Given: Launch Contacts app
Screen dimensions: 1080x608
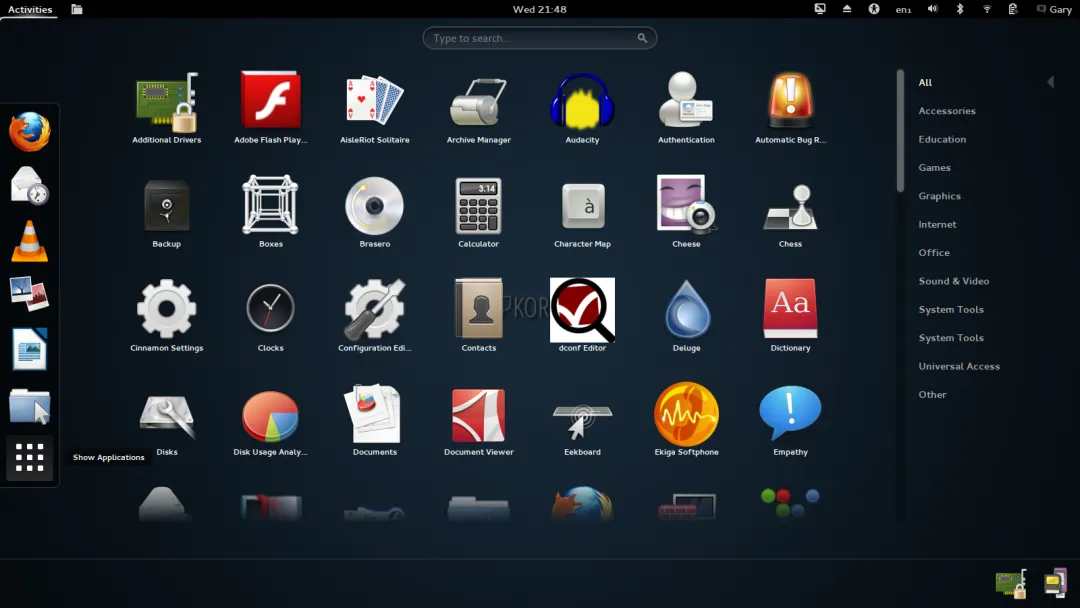Looking at the screenshot, I should [479, 308].
